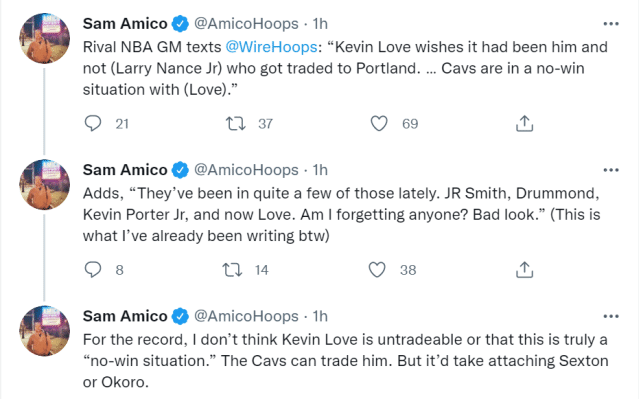Share the first tweet about Larry Nance Jr
The image size is (641, 399).
pyautogui.click(x=524, y=123)
